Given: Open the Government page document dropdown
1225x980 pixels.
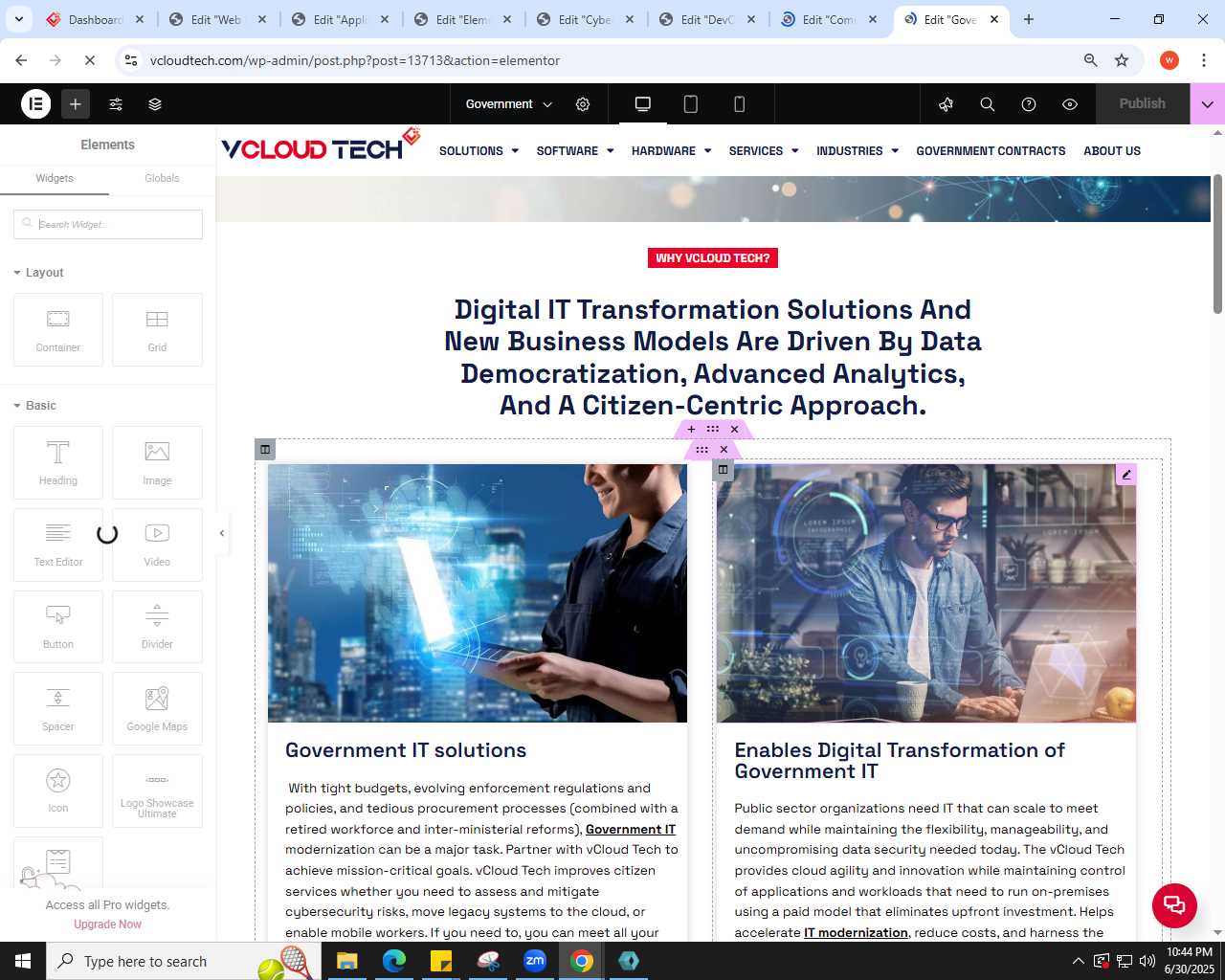Looking at the screenshot, I should [509, 104].
